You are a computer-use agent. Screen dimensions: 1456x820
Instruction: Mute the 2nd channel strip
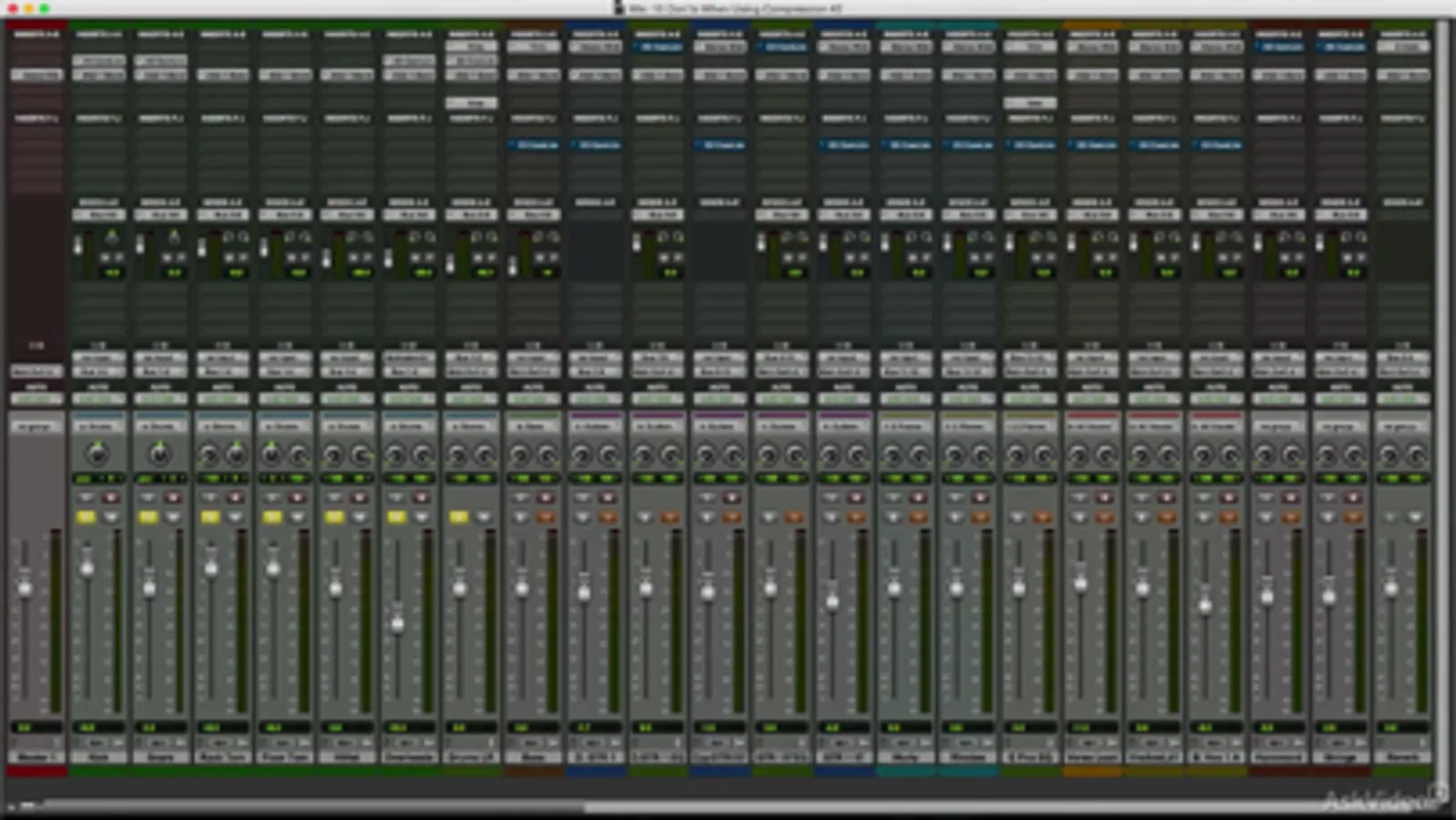point(111,517)
